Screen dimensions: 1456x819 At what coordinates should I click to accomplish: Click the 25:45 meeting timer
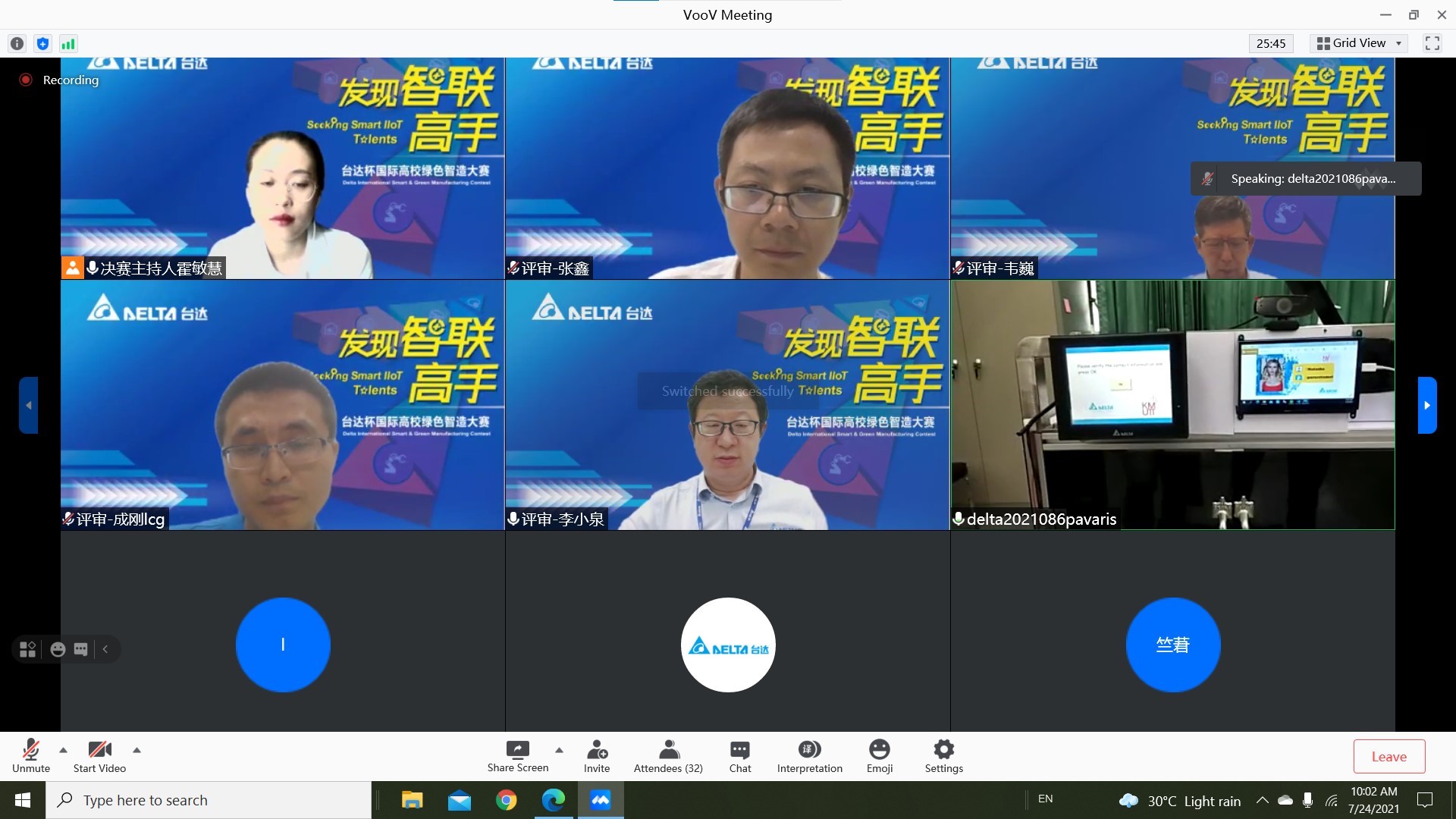click(x=1271, y=43)
